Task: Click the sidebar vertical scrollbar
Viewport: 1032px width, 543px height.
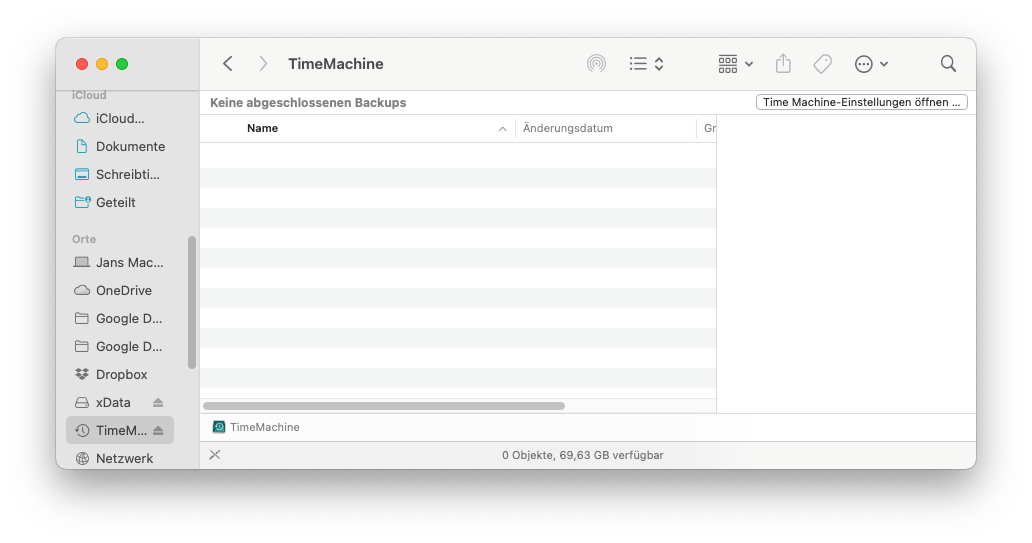Action: coord(192,303)
